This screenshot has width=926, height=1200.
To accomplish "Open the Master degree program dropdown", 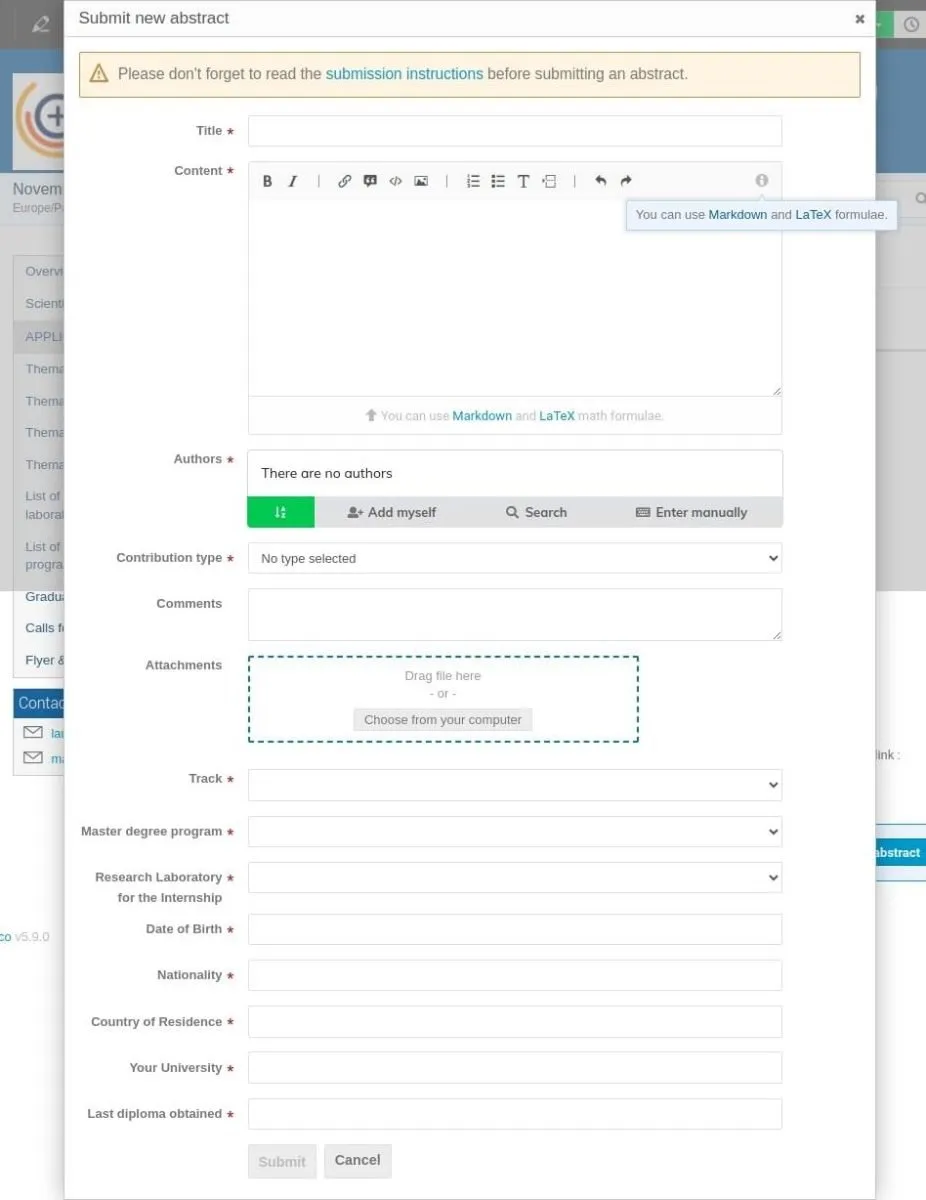I will click(514, 831).
